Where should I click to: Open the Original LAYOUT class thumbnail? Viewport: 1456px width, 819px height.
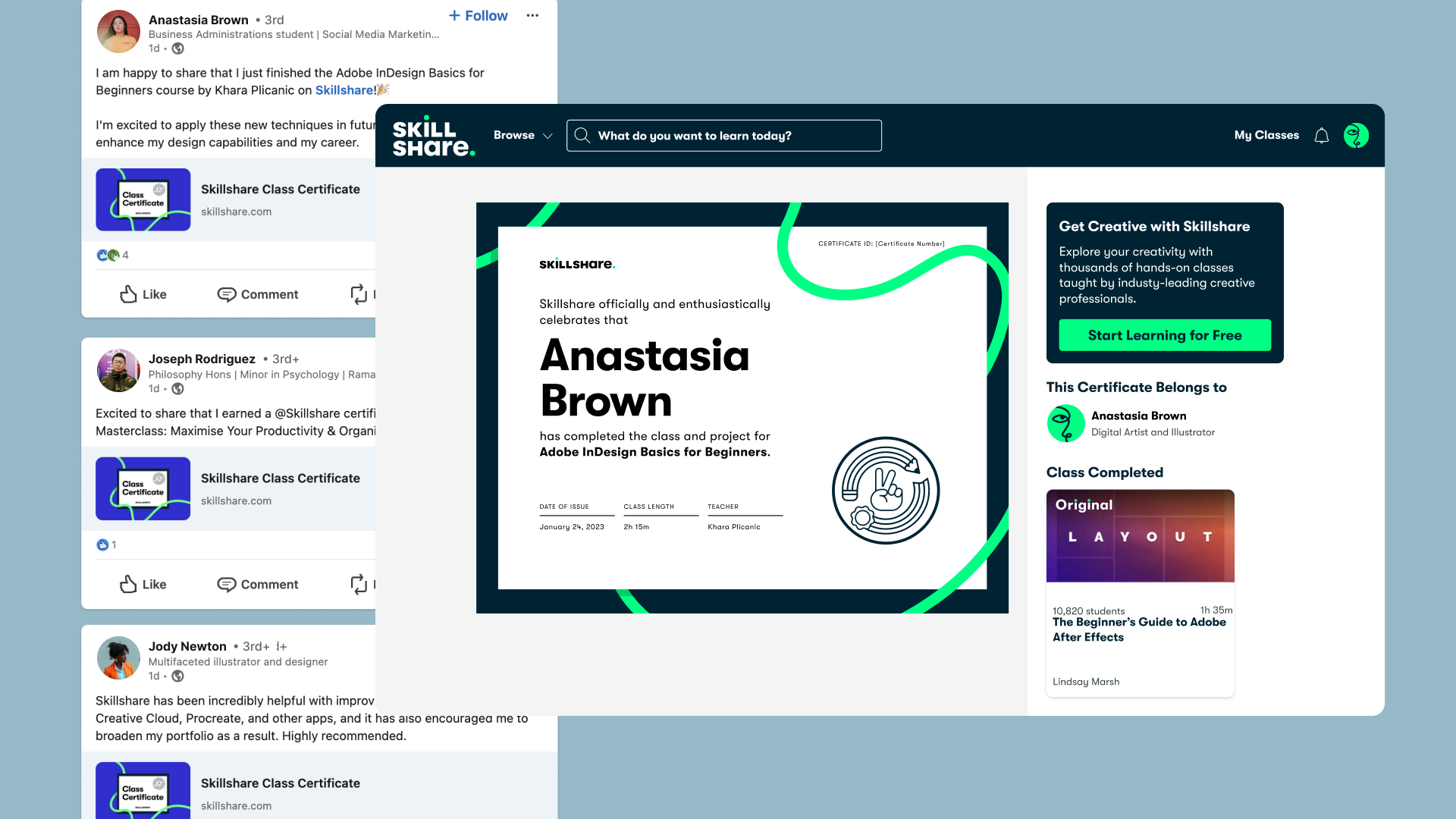click(1141, 536)
